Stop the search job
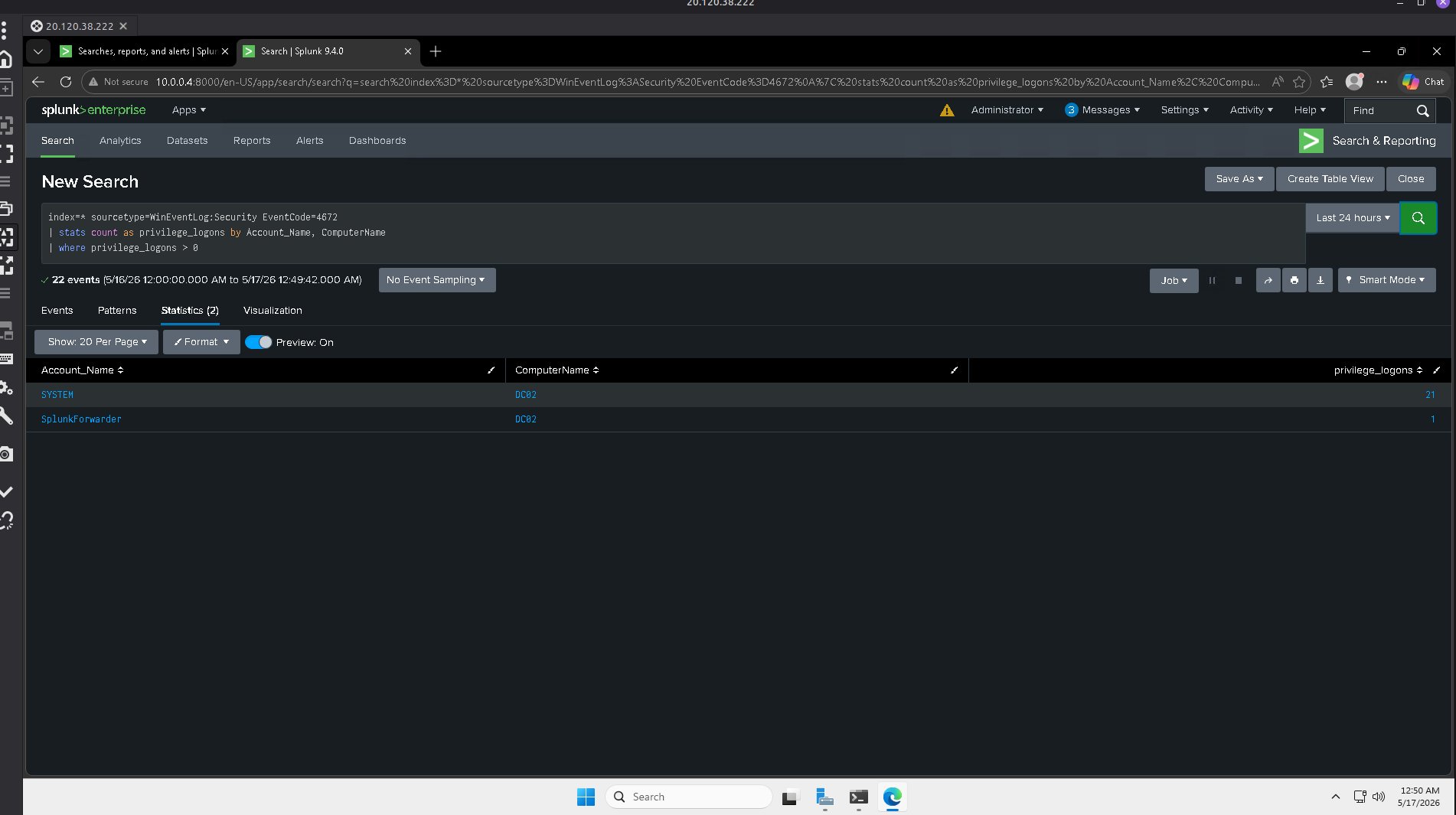This screenshot has height=815, width=1456. click(x=1239, y=281)
